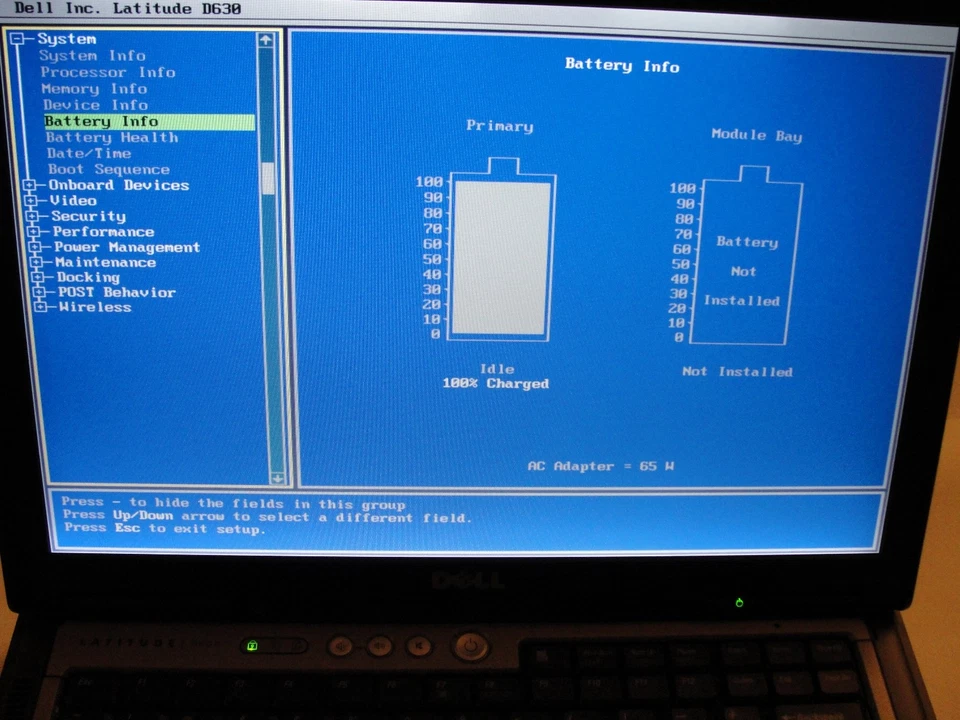
Task: Select the Battery Health entry
Action: 111,137
